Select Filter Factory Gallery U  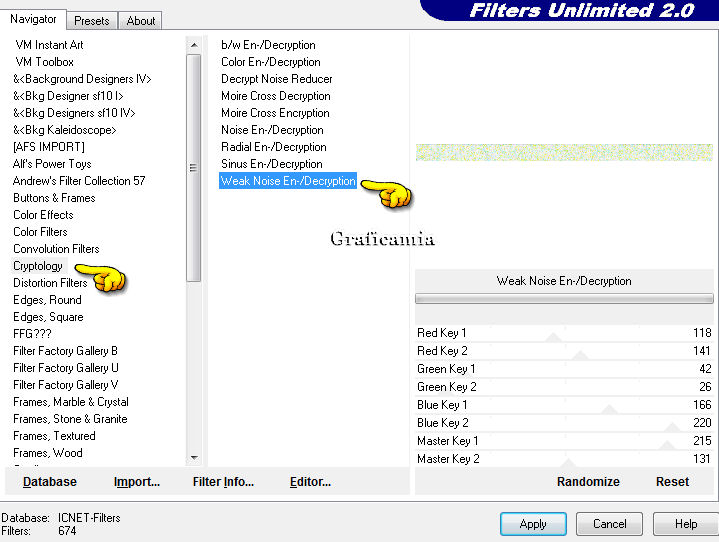66,367
